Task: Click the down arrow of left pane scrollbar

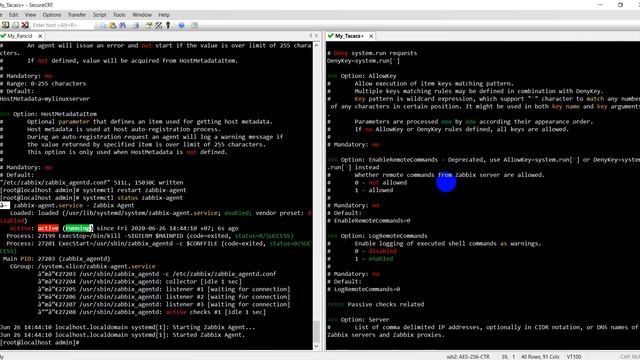Action: pyautogui.click(x=317, y=346)
